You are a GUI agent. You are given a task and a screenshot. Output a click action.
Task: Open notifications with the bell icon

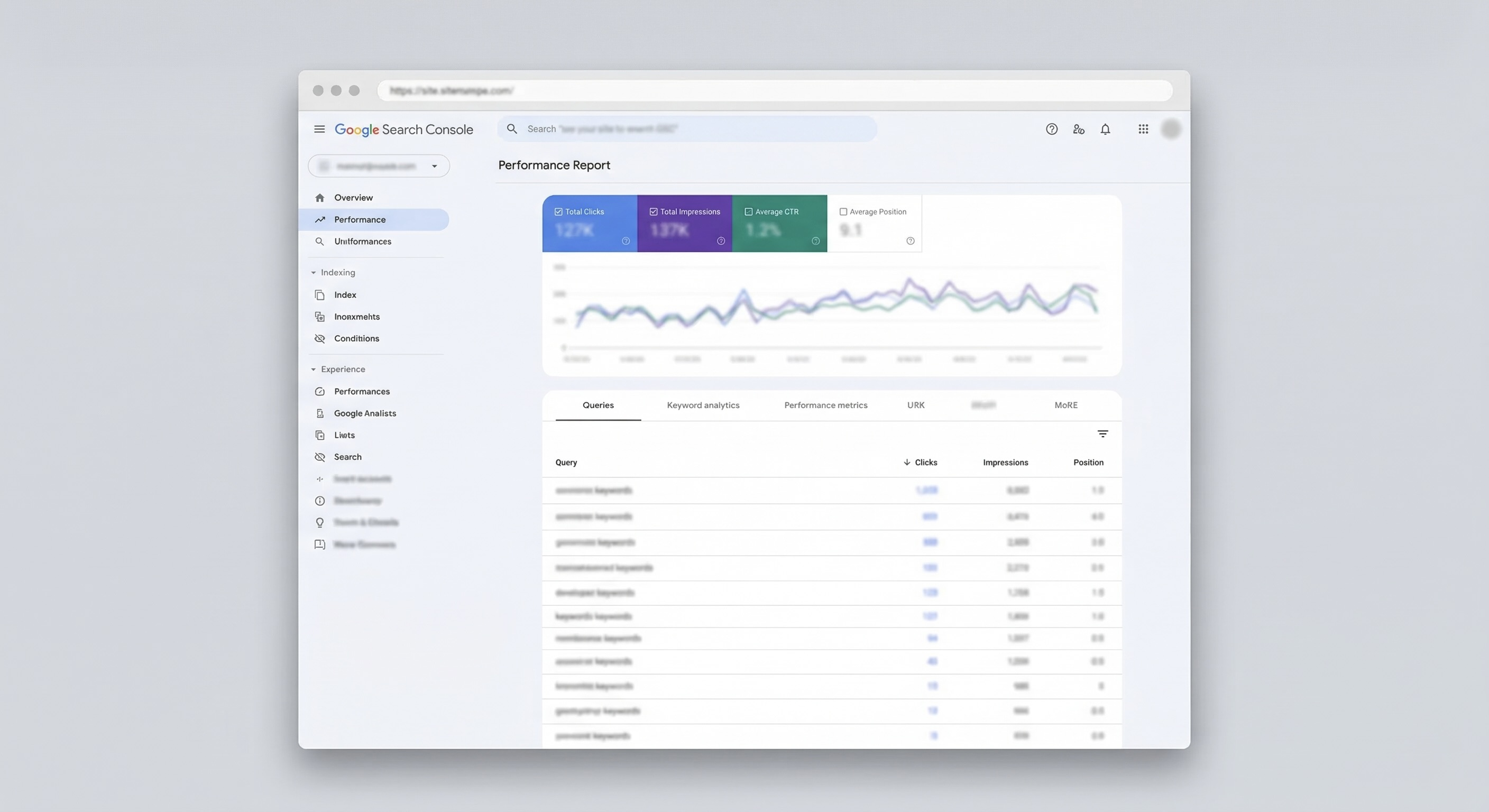[x=1105, y=129]
